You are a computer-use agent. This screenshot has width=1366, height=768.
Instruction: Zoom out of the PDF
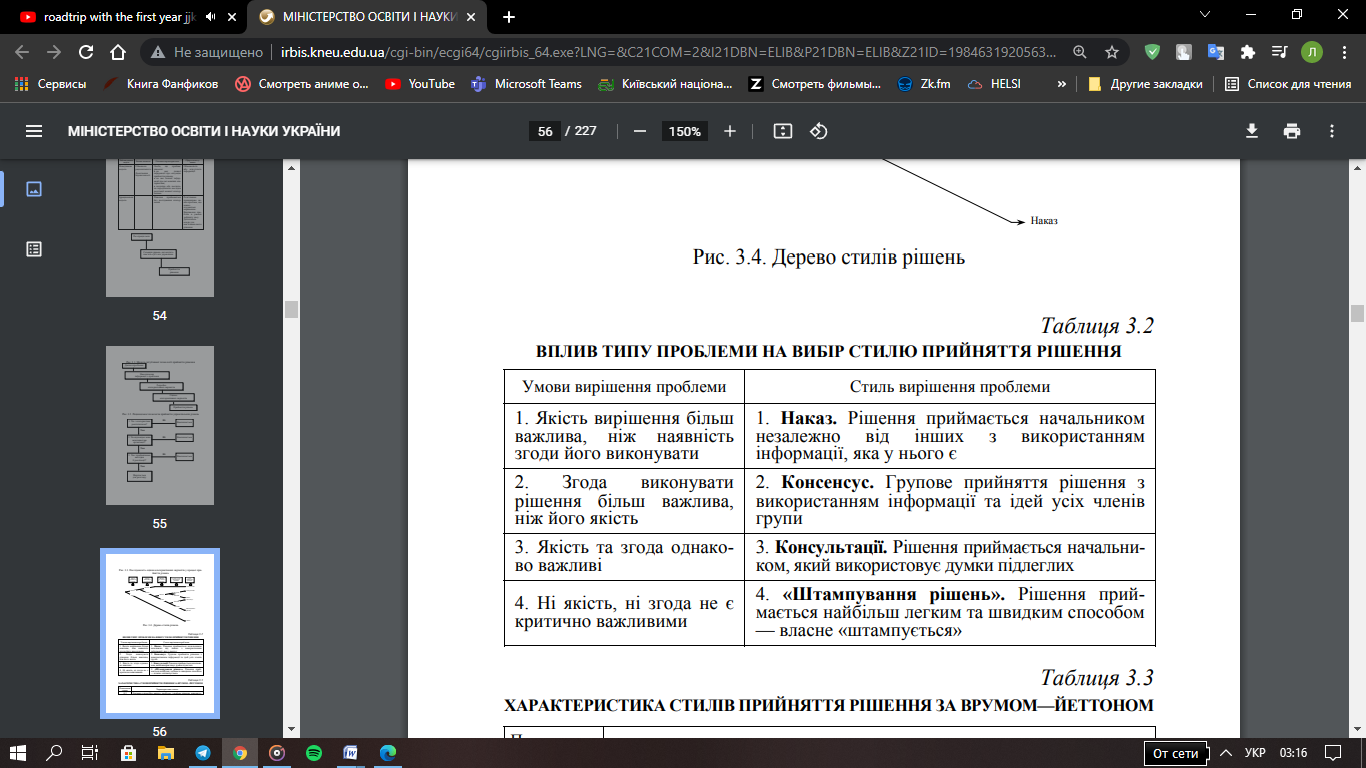point(640,131)
